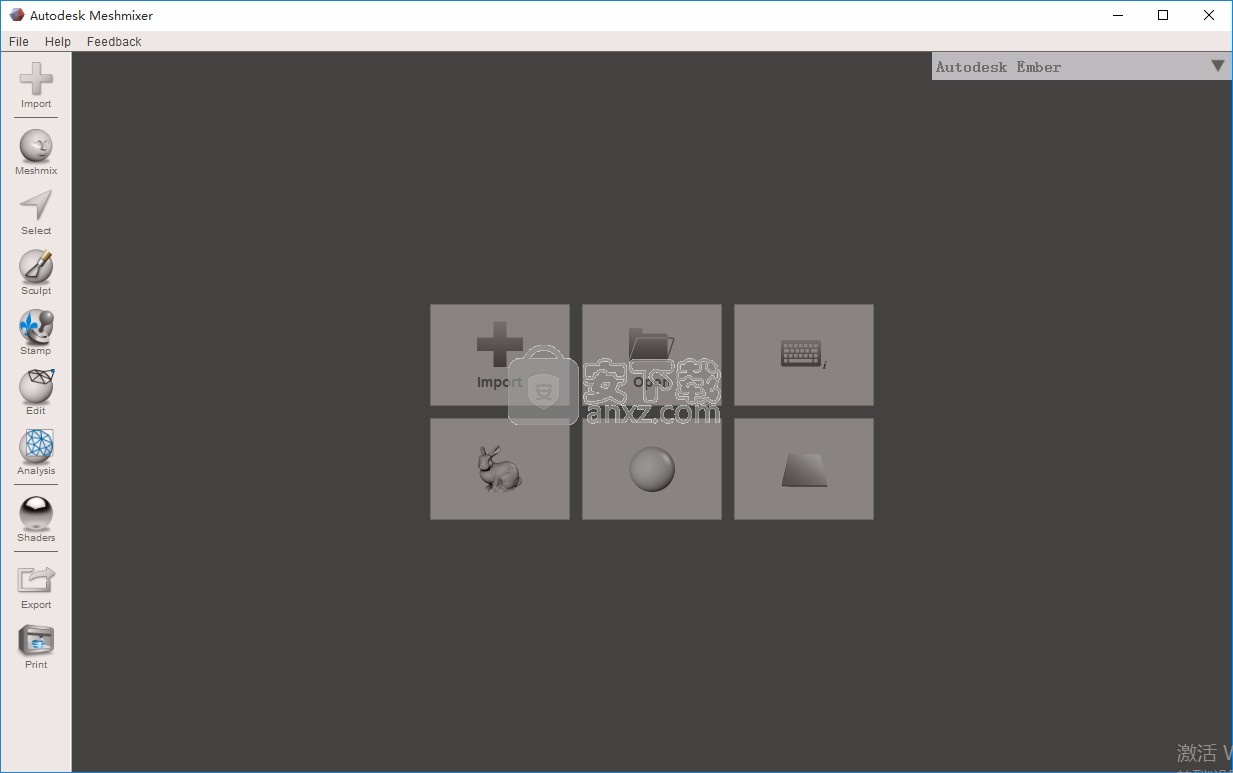The width and height of the screenshot is (1233, 773).
Task: Activate the Select arrow tool
Action: pyautogui.click(x=36, y=212)
